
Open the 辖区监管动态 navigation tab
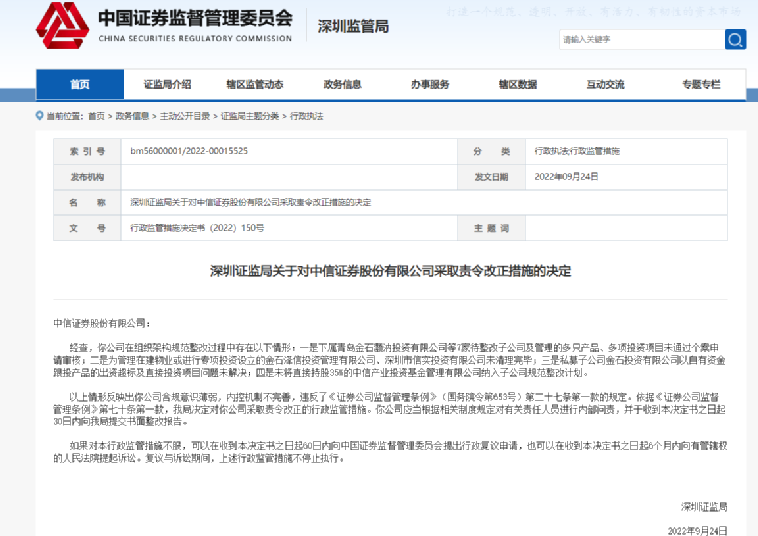(x=255, y=85)
